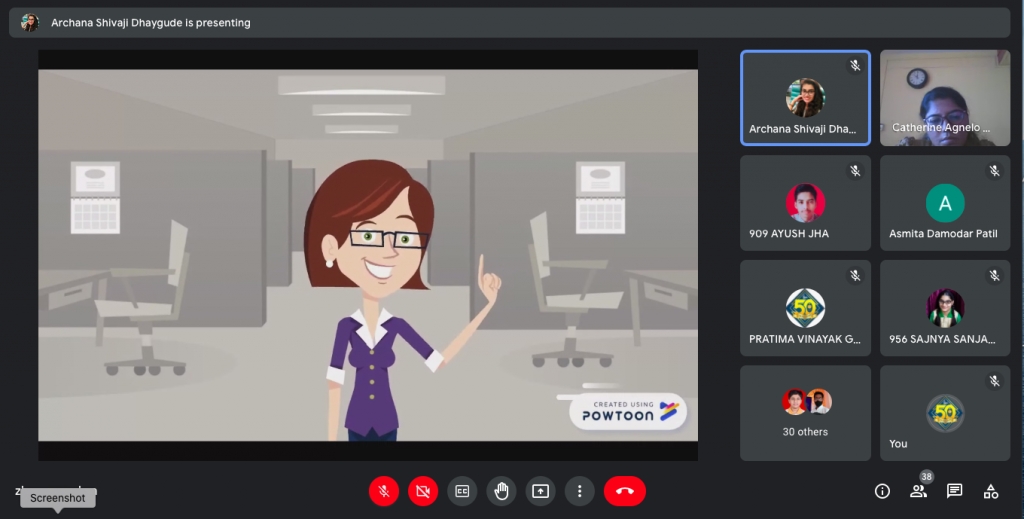Turn on the camera button
Screen dimensions: 1024x519
coord(423,491)
